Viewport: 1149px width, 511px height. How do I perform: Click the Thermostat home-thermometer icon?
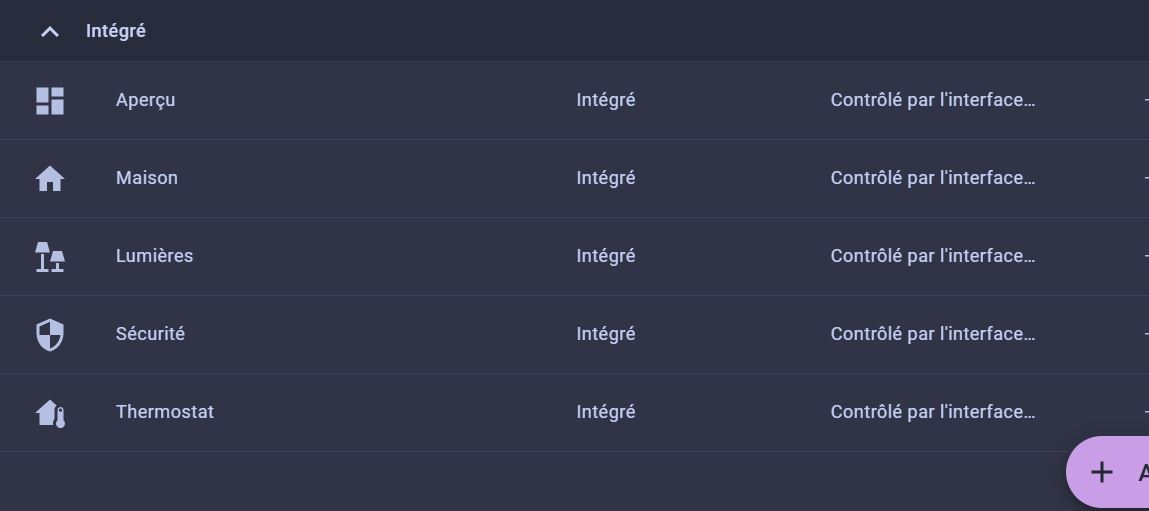click(x=50, y=412)
